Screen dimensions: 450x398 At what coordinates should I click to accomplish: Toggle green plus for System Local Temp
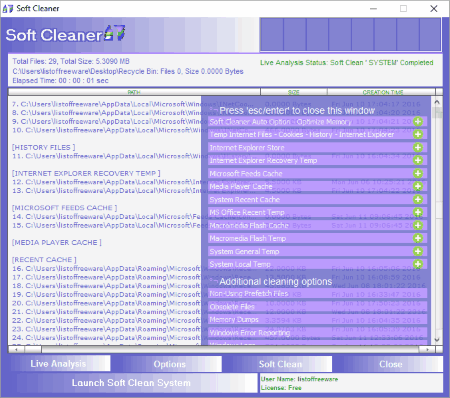click(418, 264)
